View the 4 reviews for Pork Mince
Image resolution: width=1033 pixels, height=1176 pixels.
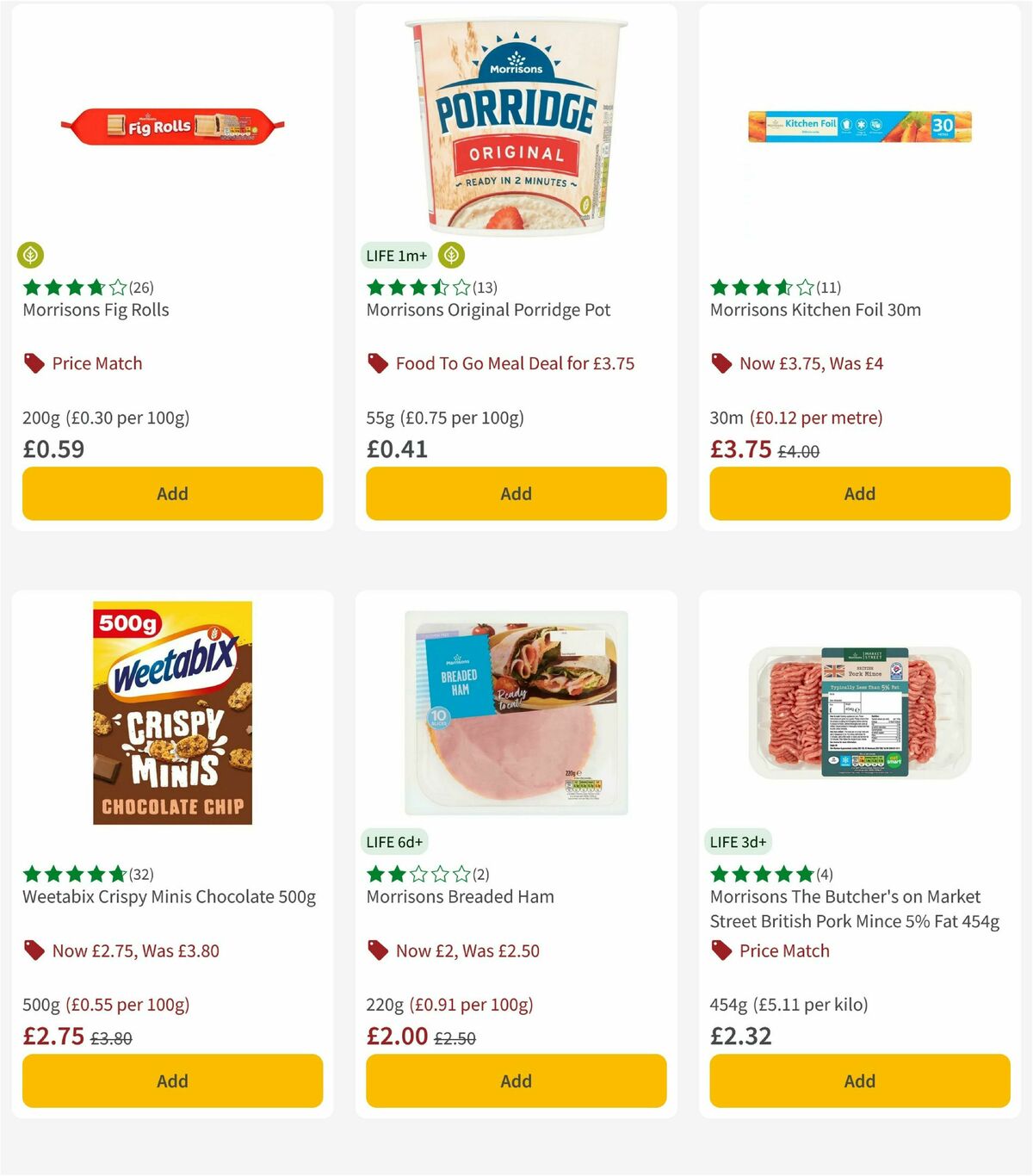tap(826, 874)
